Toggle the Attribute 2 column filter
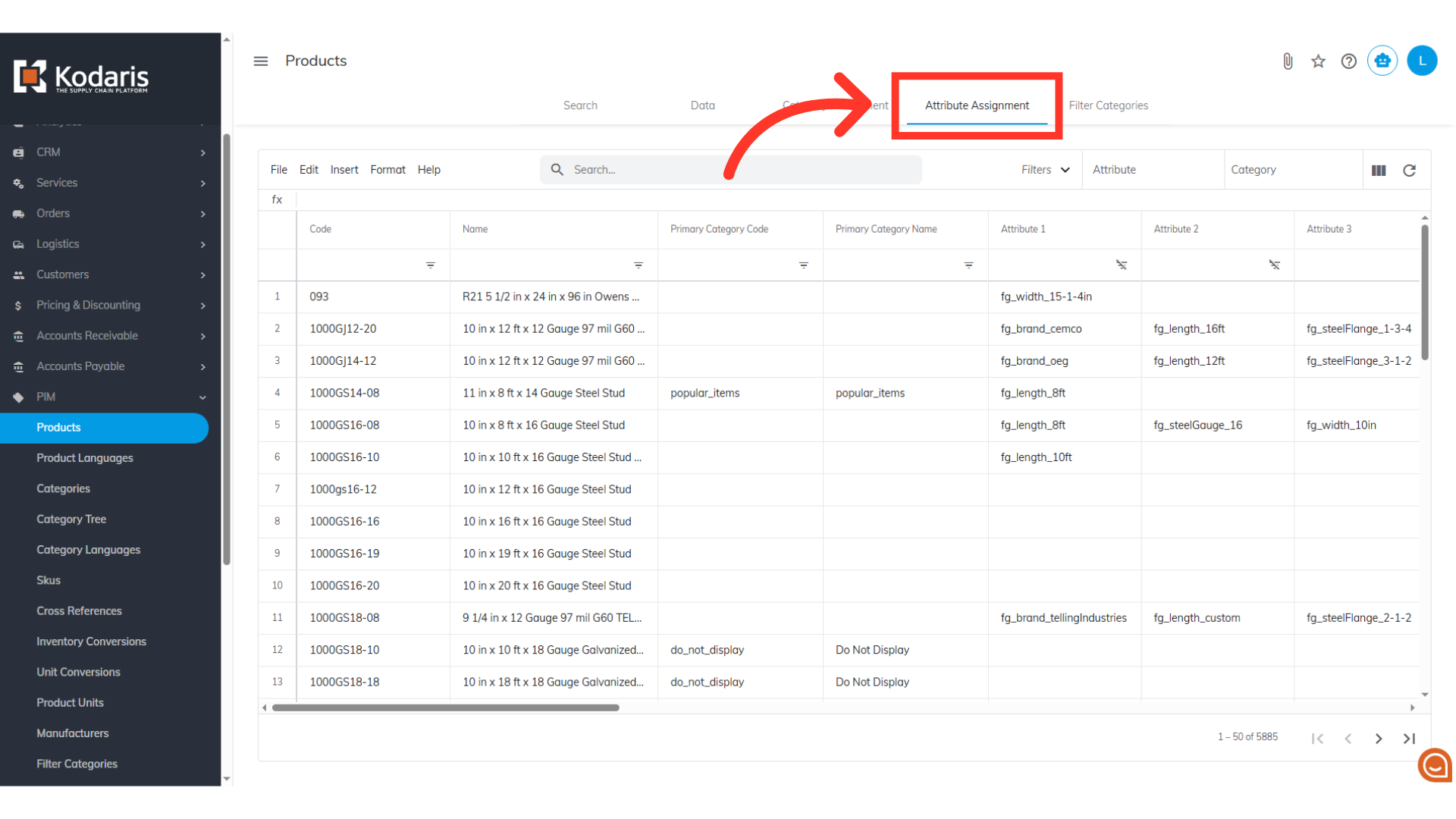 tap(1274, 265)
